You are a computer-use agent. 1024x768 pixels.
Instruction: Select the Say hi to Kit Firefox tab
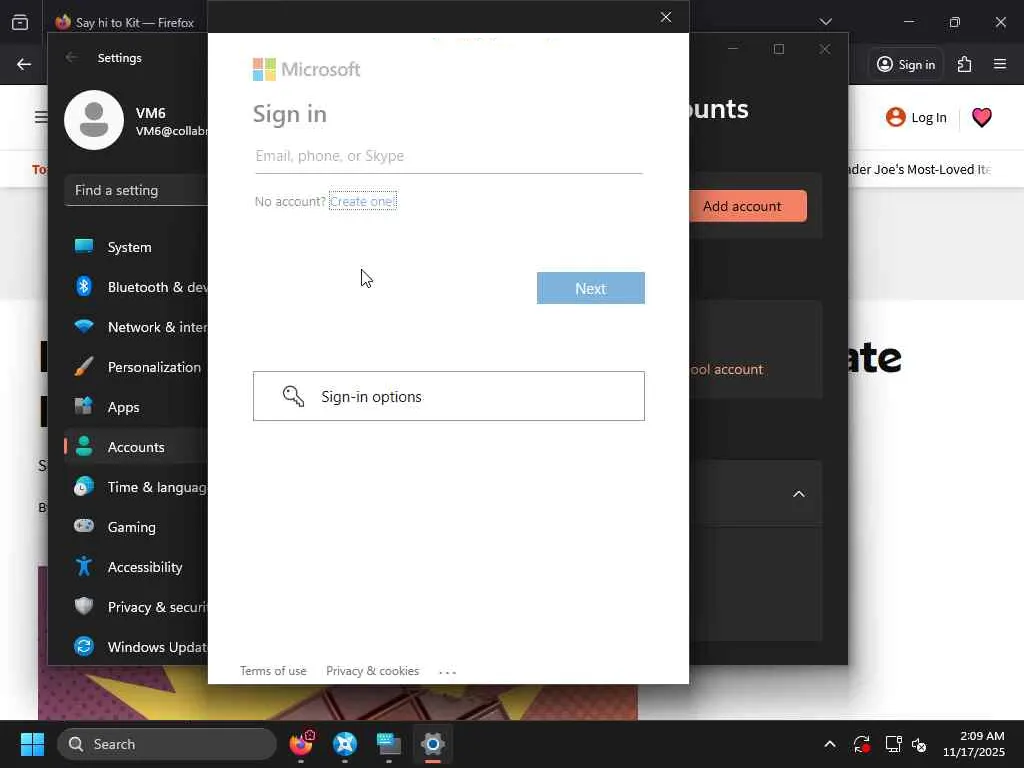pos(128,22)
